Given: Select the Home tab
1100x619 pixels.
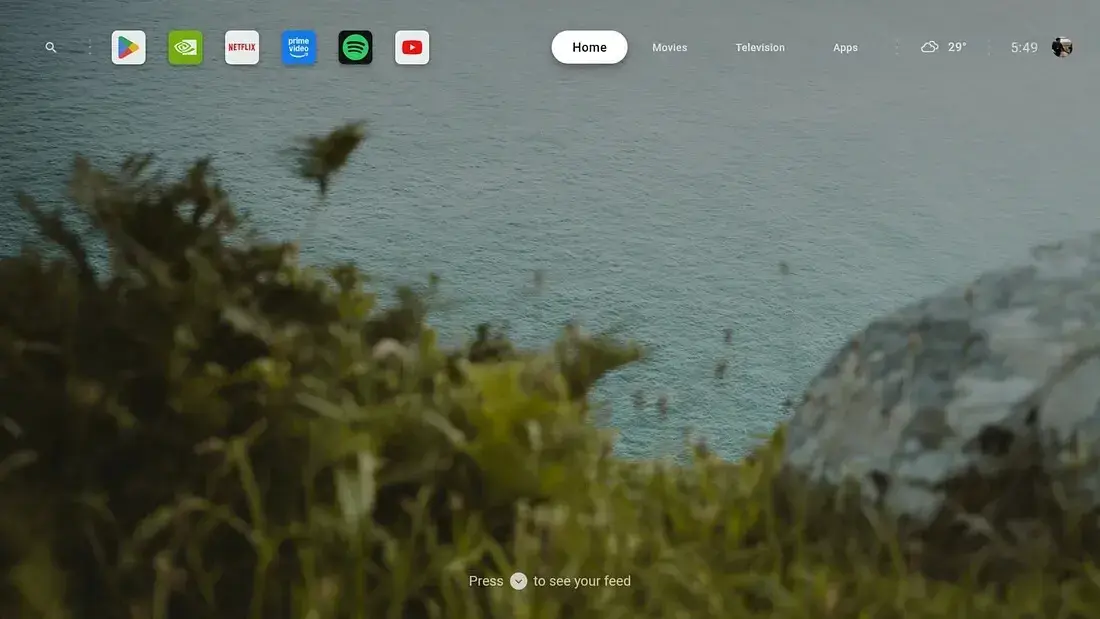Looking at the screenshot, I should [589, 47].
